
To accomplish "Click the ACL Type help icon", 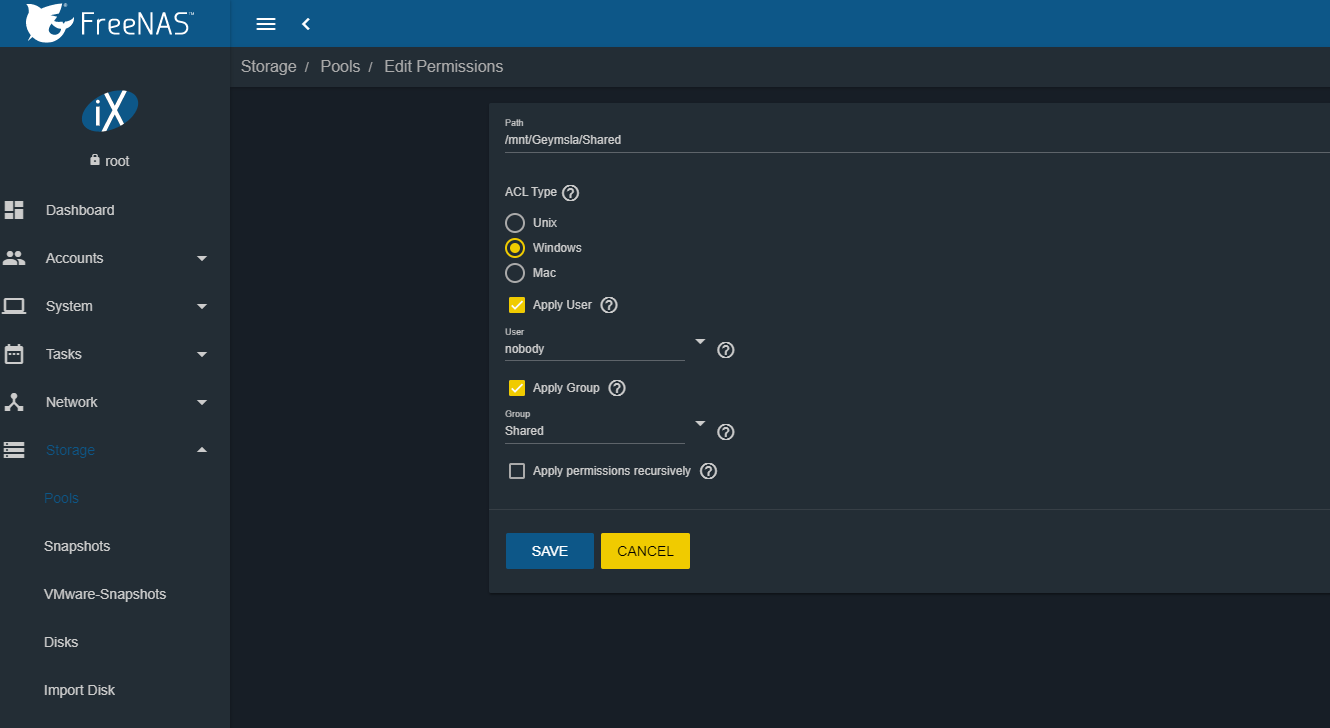I will pos(571,193).
